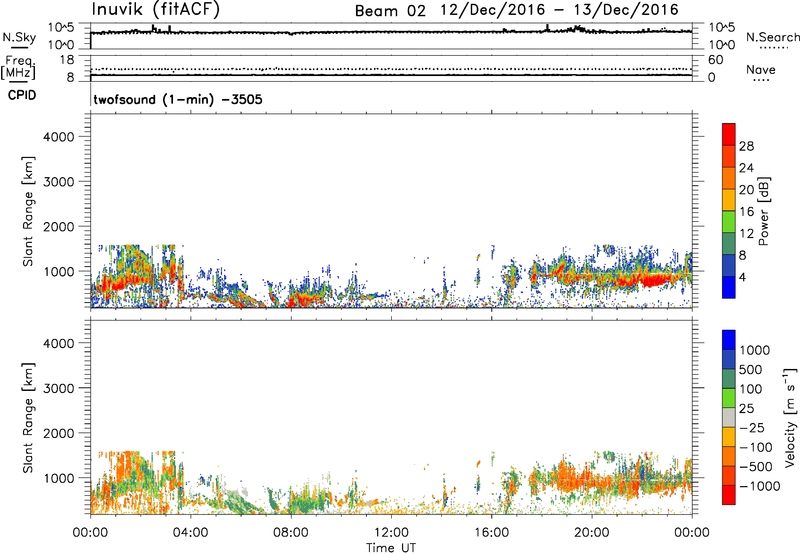Click the "Beam 02" label in the header
The image size is (800, 554).
pos(390,11)
